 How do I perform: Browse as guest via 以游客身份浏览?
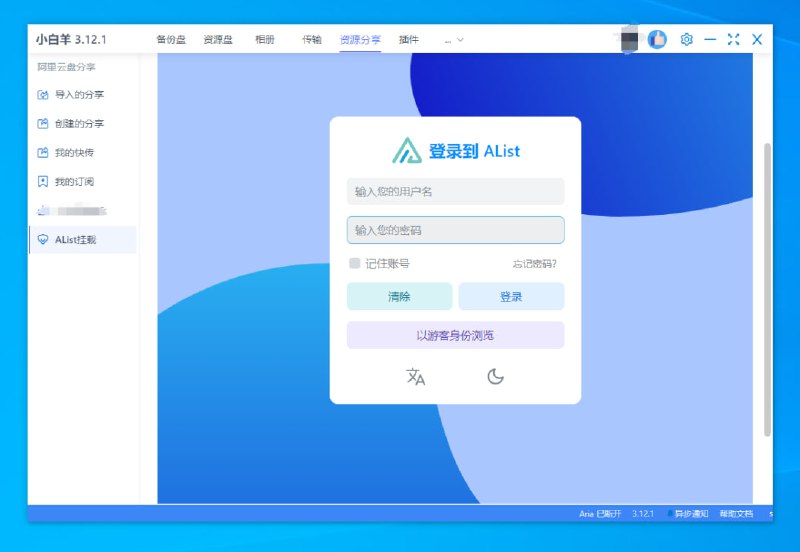tap(455, 335)
